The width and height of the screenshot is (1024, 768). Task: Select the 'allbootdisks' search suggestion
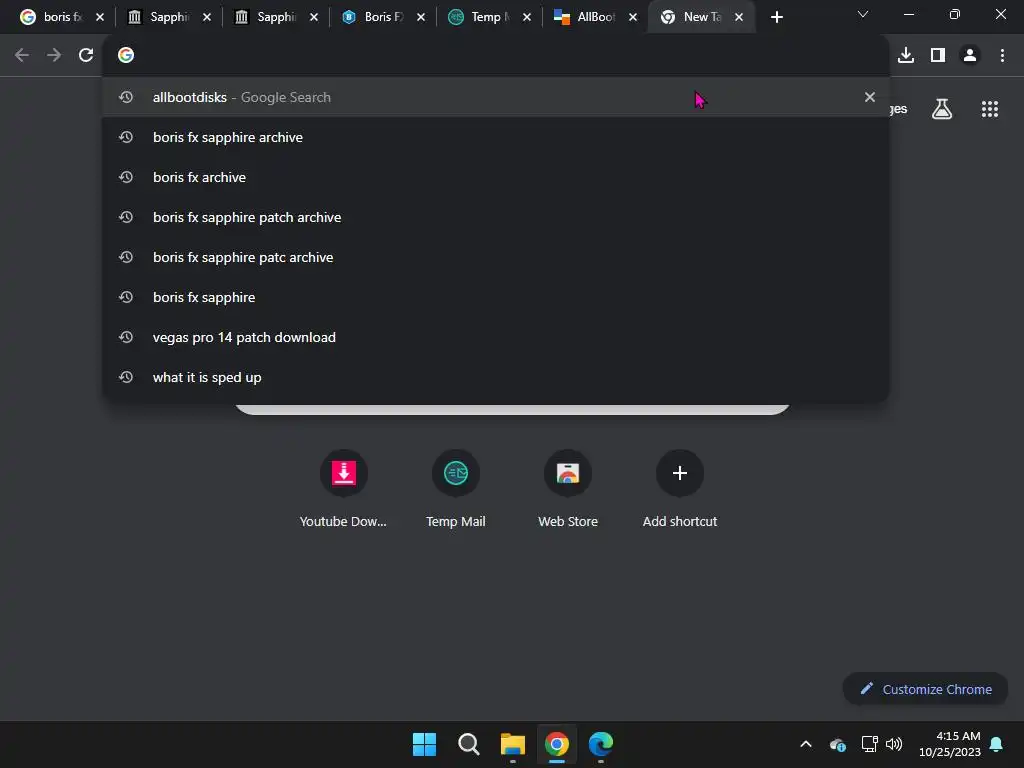496,97
